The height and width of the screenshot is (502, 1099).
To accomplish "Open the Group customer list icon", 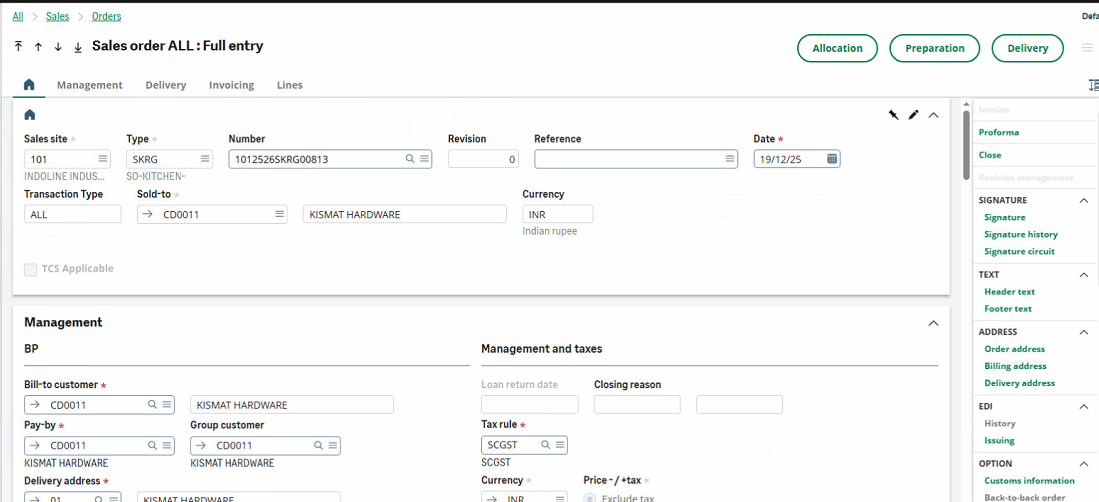I will (333, 446).
